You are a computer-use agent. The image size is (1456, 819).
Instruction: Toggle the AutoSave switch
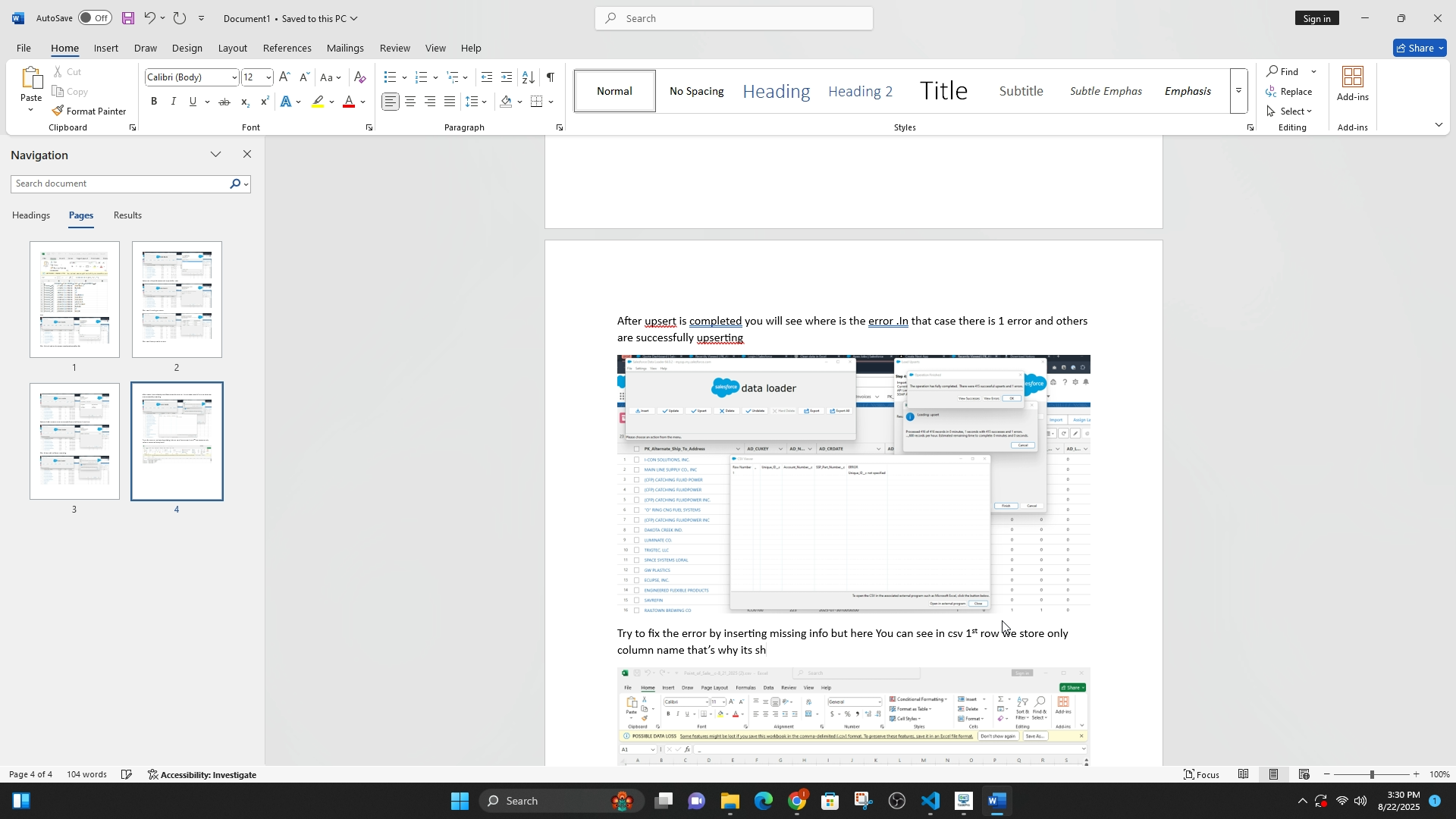pyautogui.click(x=95, y=18)
